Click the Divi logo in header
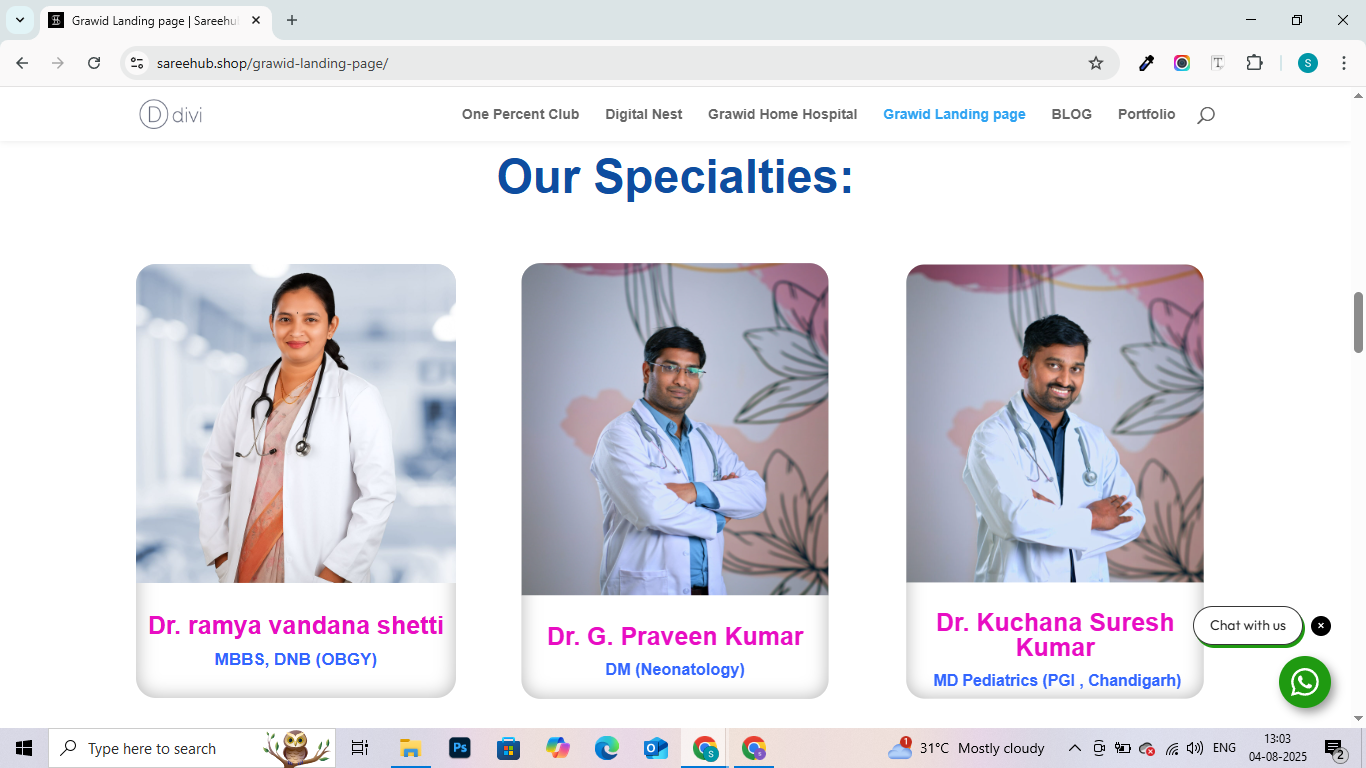The height and width of the screenshot is (768, 1366). (x=171, y=114)
